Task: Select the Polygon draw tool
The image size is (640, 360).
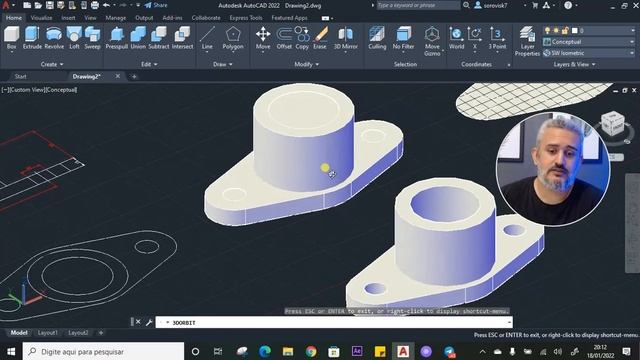Action: [x=233, y=38]
